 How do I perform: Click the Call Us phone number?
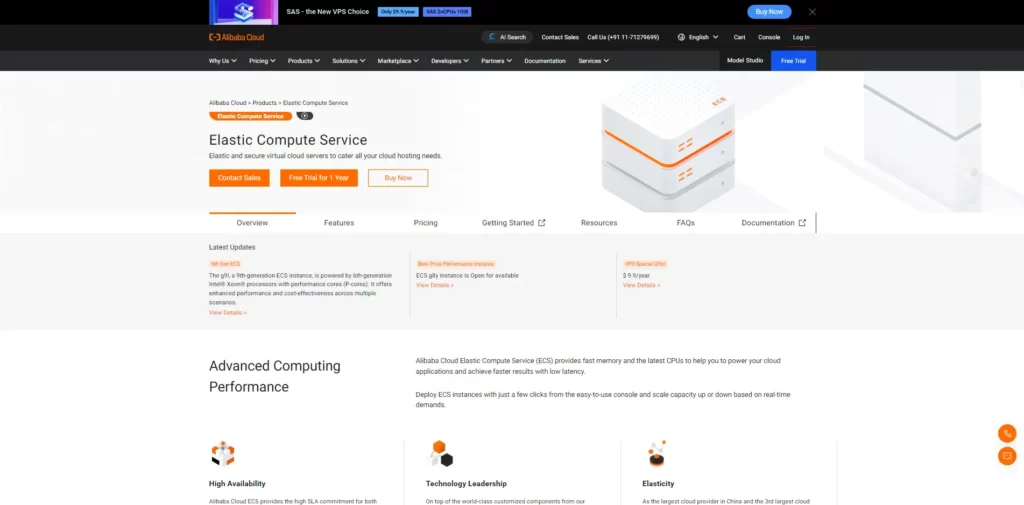(623, 37)
